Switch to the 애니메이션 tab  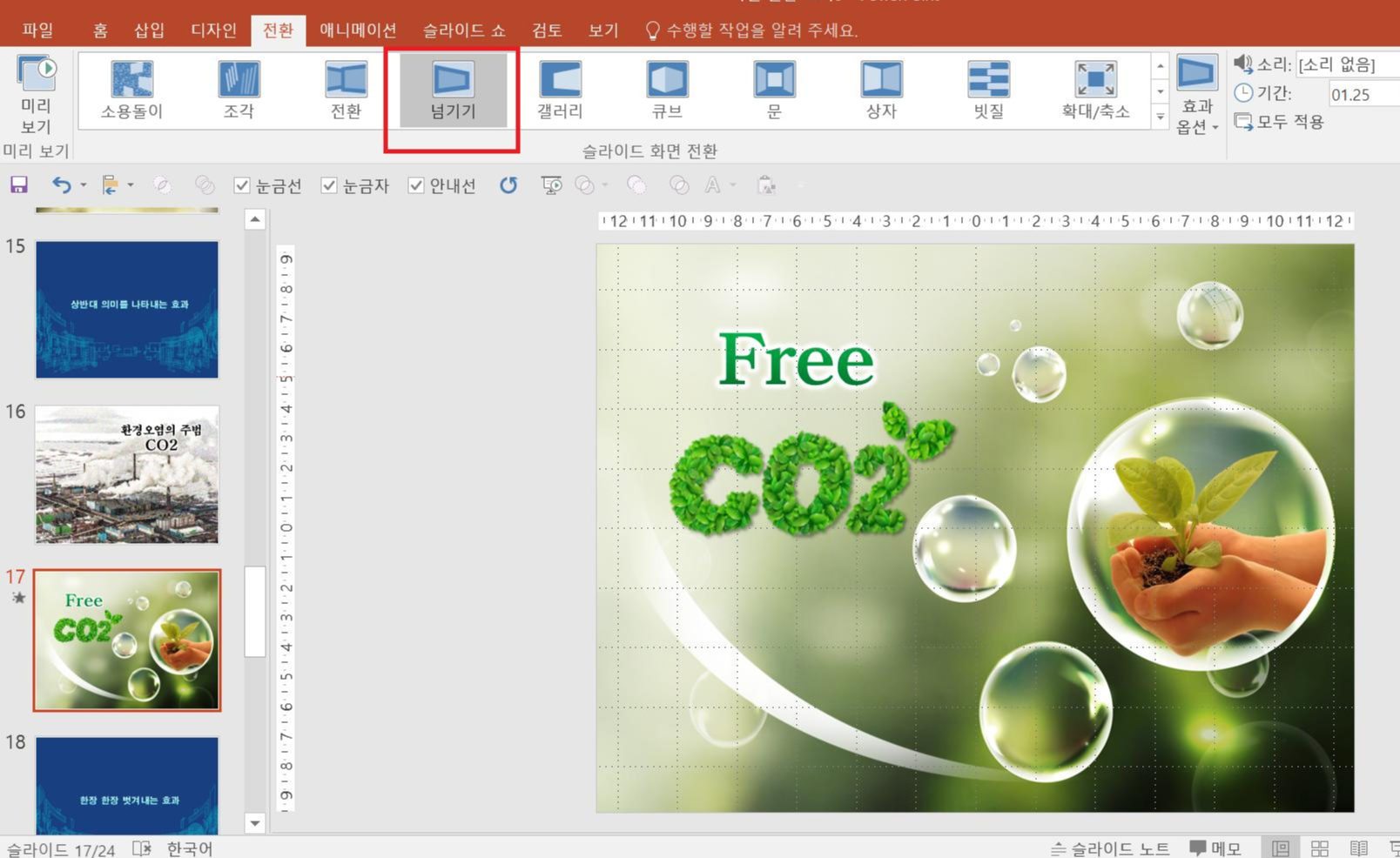[358, 30]
